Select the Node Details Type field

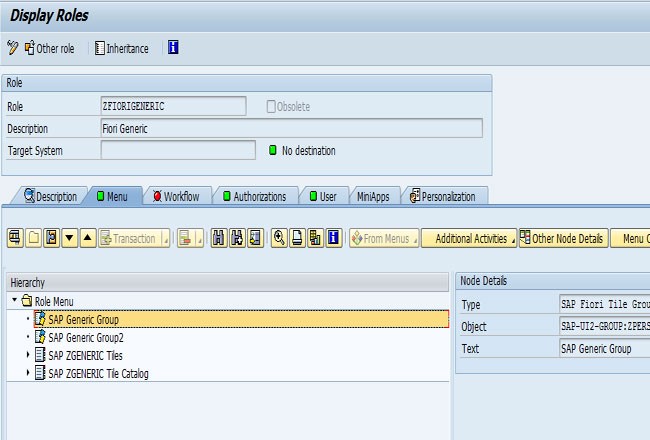coord(605,304)
